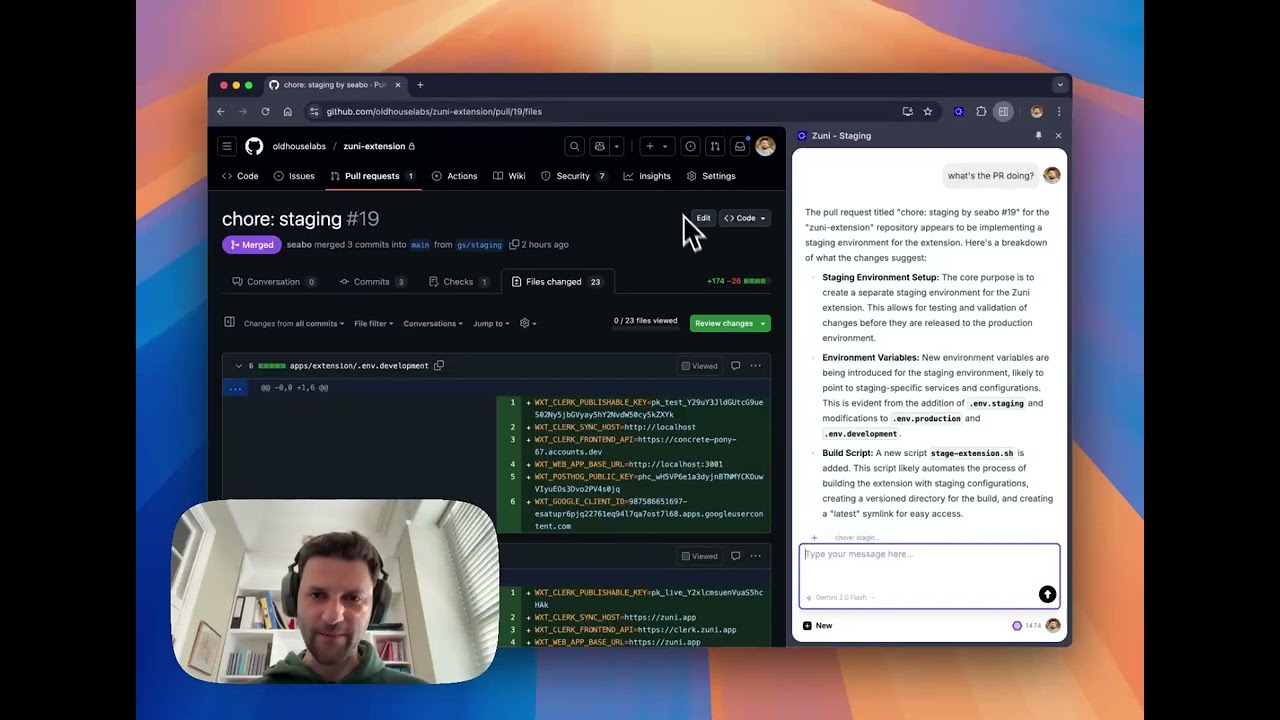The width and height of the screenshot is (1280, 720).
Task: Open Gemini 2.0 Flash model selector
Action: 840,598
